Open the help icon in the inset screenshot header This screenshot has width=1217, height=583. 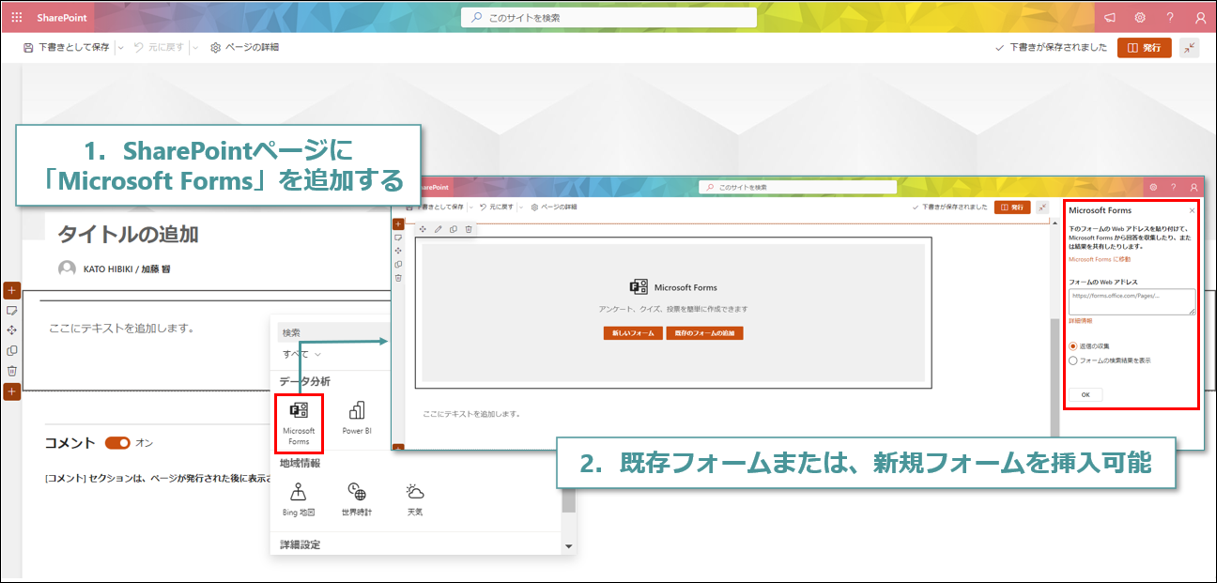click(x=1174, y=187)
